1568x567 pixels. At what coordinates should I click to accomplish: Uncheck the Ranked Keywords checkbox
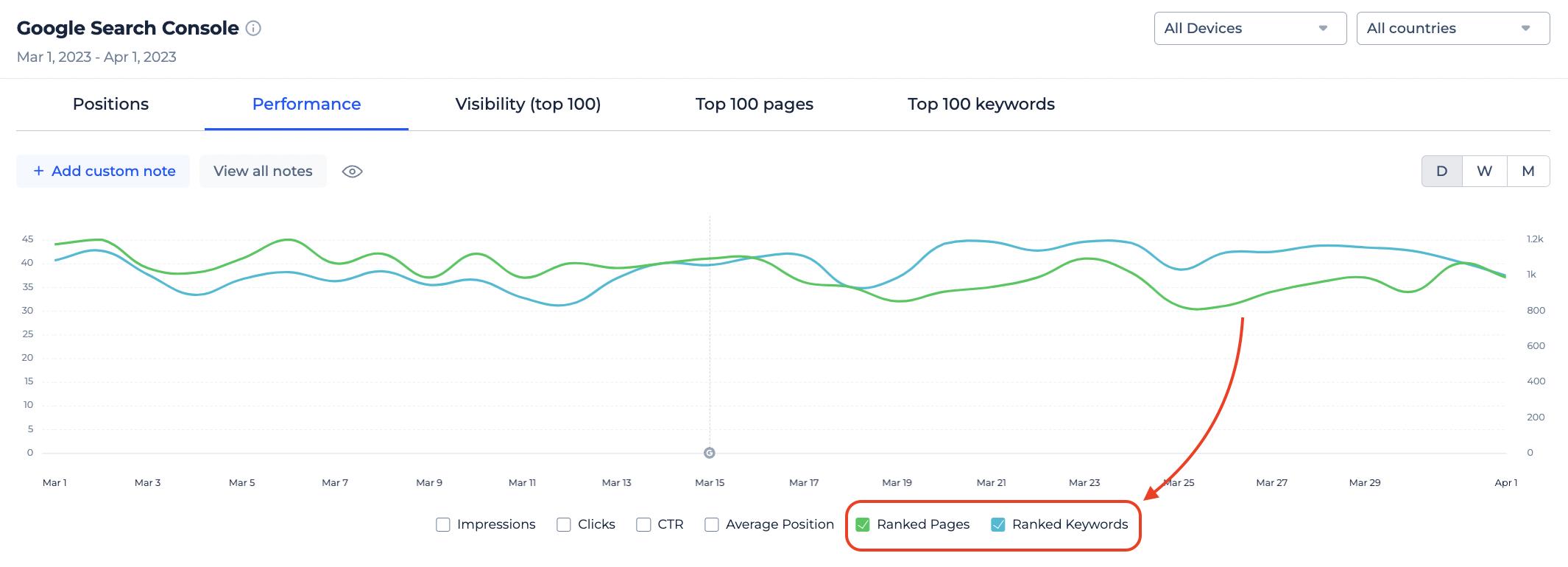pyautogui.click(x=998, y=524)
